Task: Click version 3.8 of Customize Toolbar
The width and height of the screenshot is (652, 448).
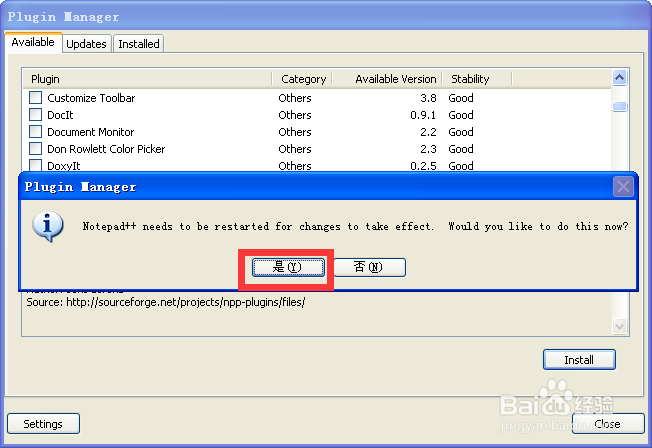Action: [x=428, y=98]
